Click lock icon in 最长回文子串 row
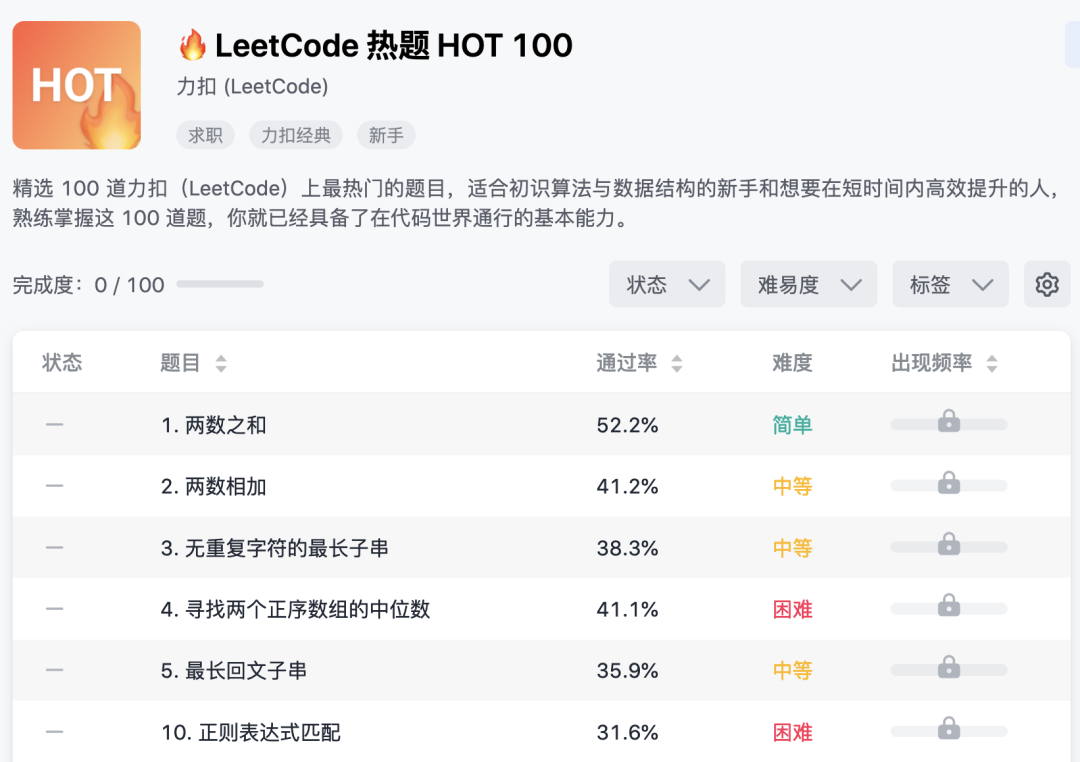This screenshot has height=762, width=1080. [949, 669]
